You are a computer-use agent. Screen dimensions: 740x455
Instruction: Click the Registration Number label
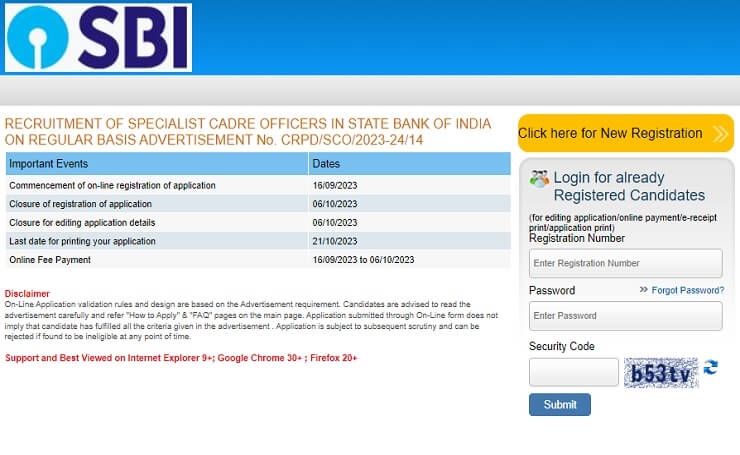(577, 238)
